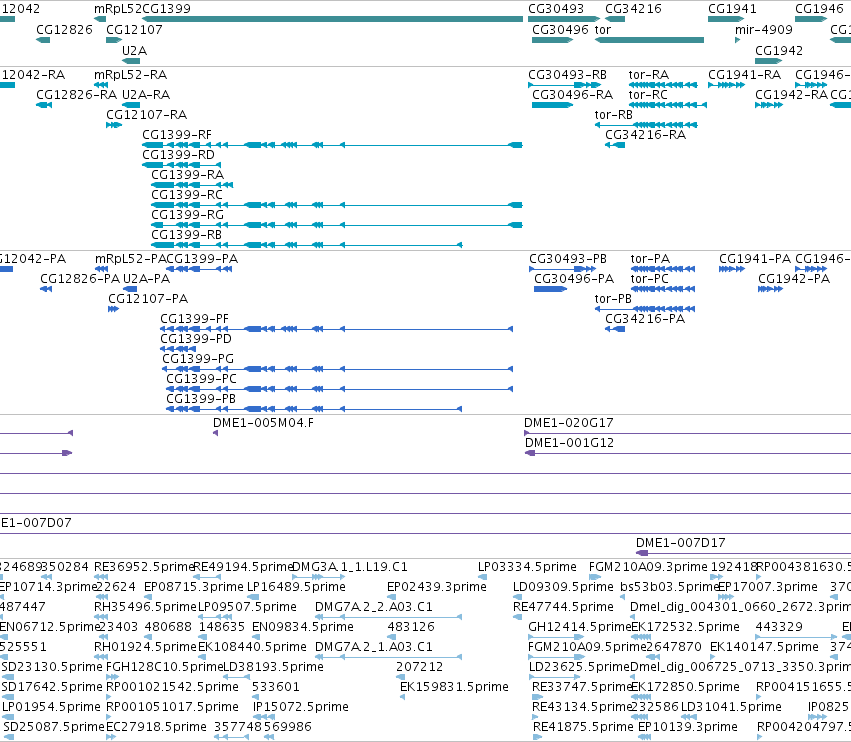The height and width of the screenshot is (742, 851).
Task: Click the CG12826-PA protein label
Action: 80,279
